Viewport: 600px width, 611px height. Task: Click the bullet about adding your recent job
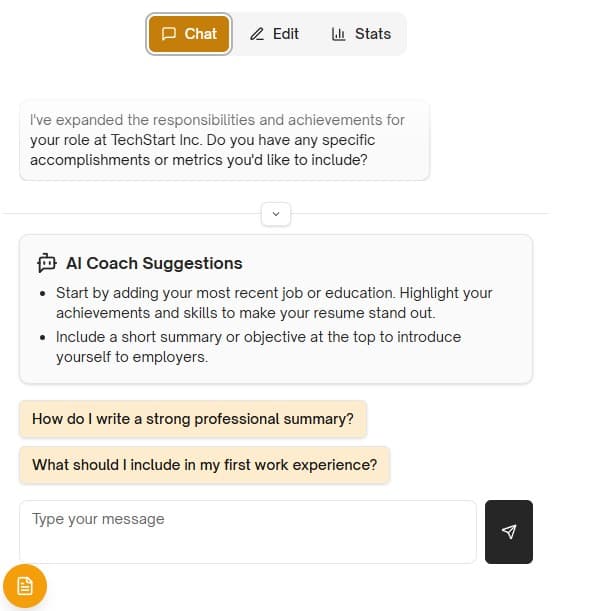274,303
